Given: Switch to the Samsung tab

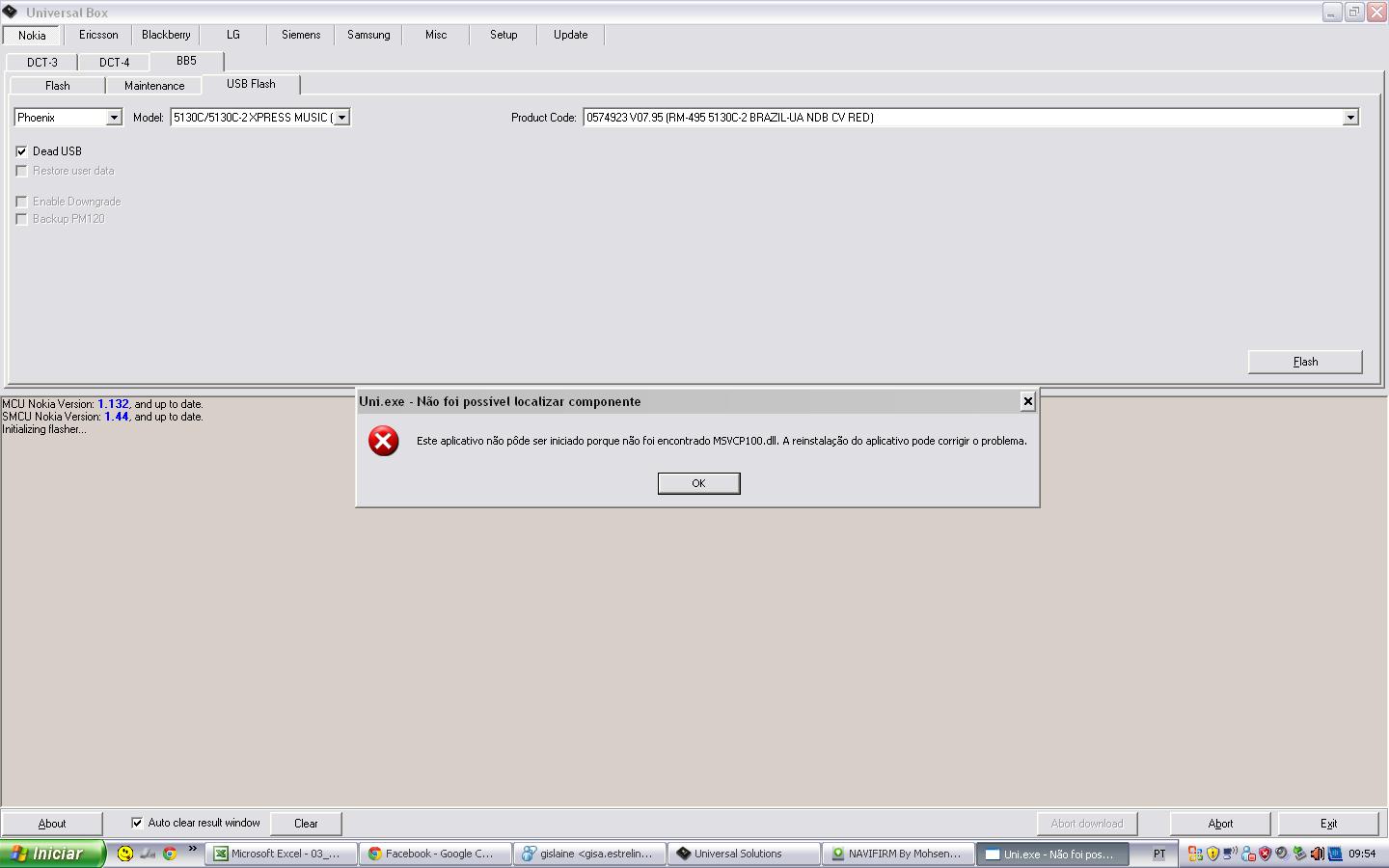Looking at the screenshot, I should pos(368,35).
